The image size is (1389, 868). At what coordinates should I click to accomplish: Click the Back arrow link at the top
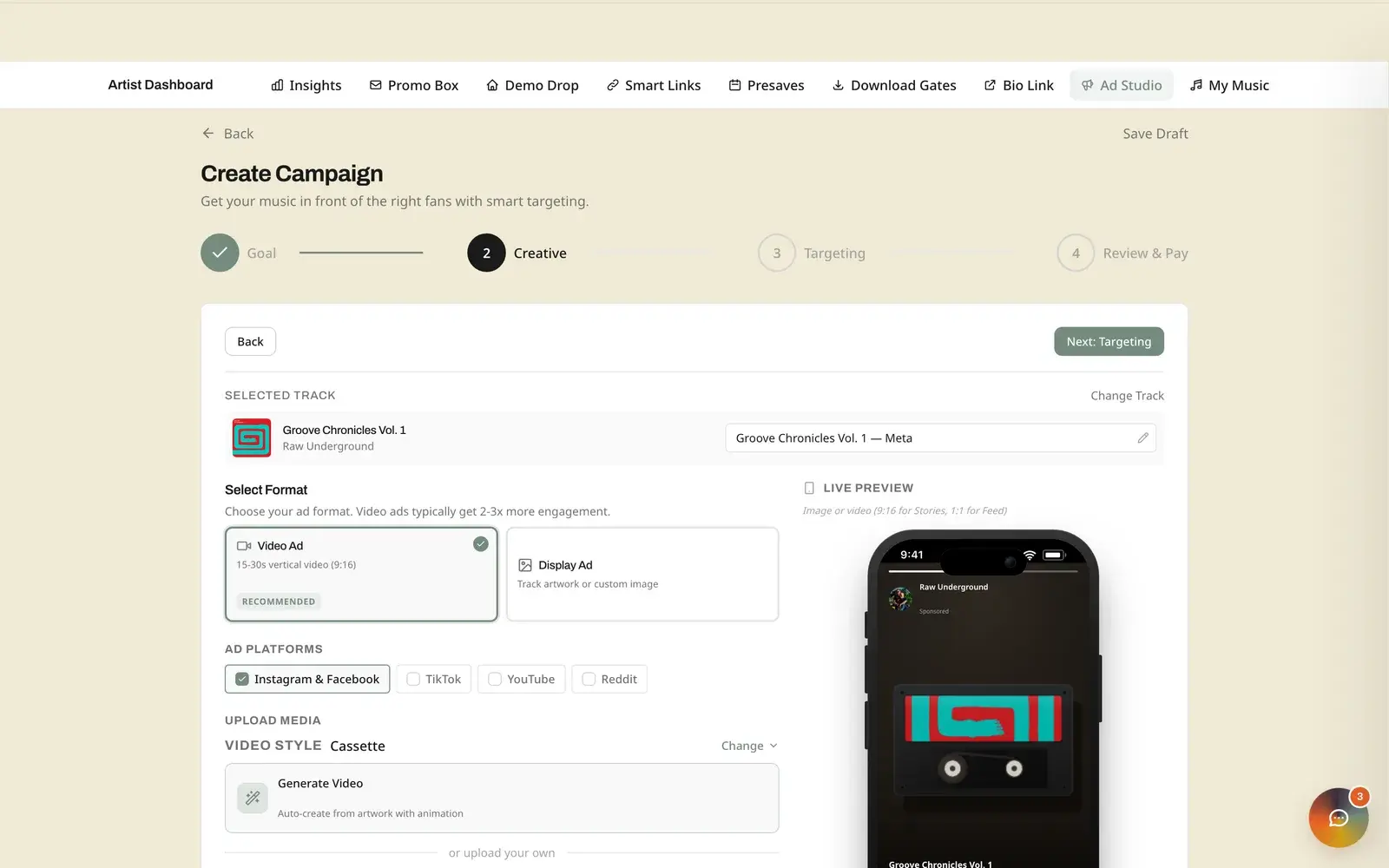pos(227,134)
